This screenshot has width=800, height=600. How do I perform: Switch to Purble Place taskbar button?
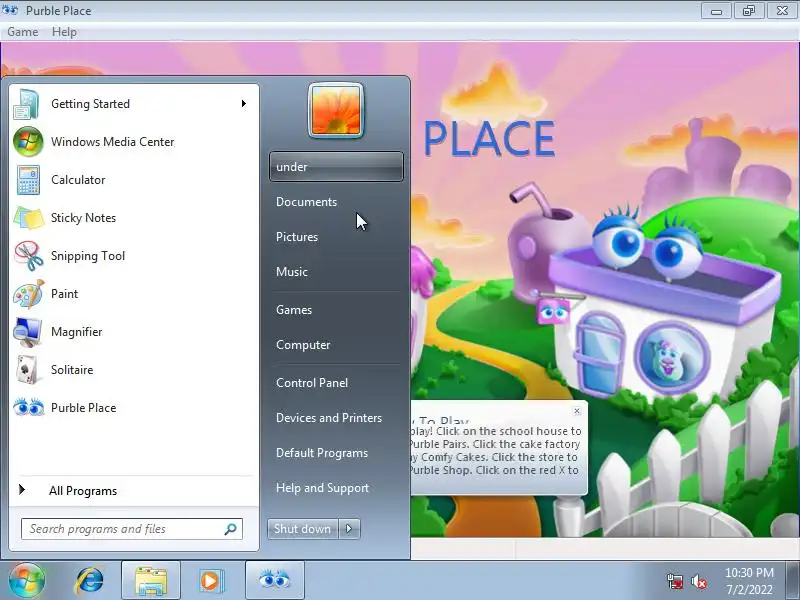pos(274,581)
